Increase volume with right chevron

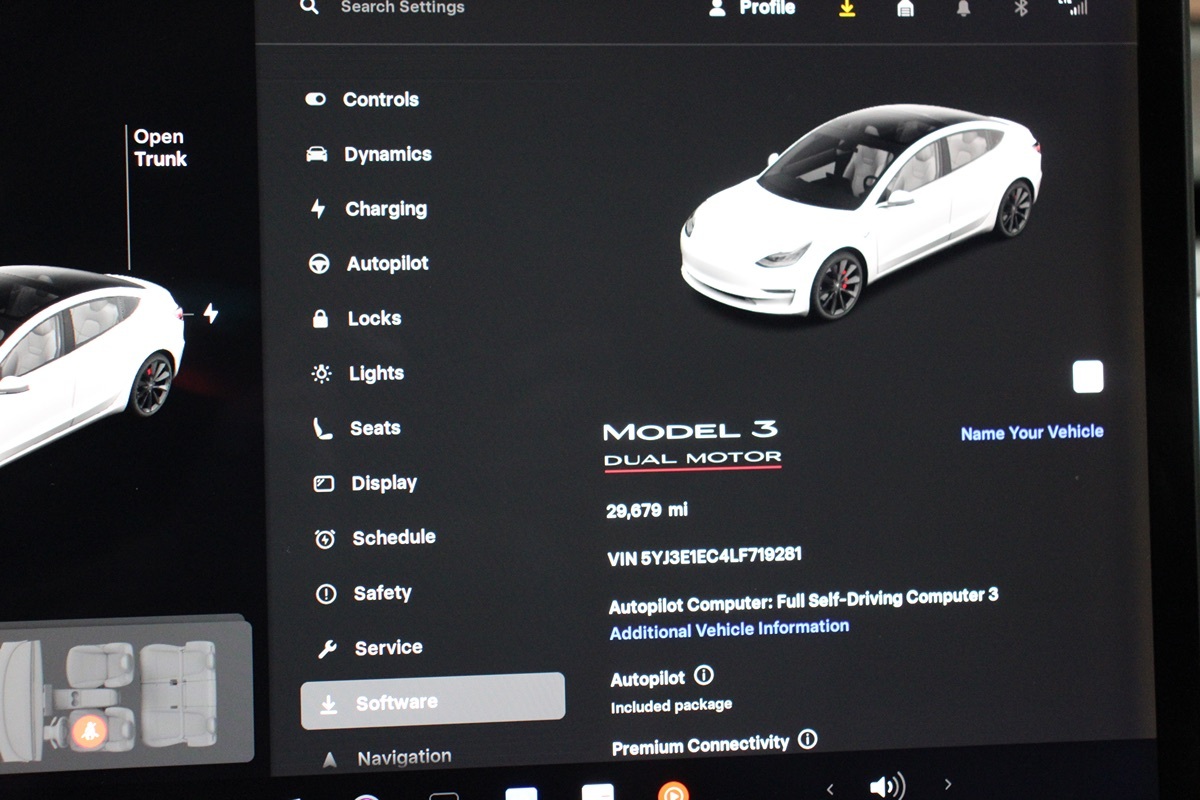pyautogui.click(x=948, y=785)
